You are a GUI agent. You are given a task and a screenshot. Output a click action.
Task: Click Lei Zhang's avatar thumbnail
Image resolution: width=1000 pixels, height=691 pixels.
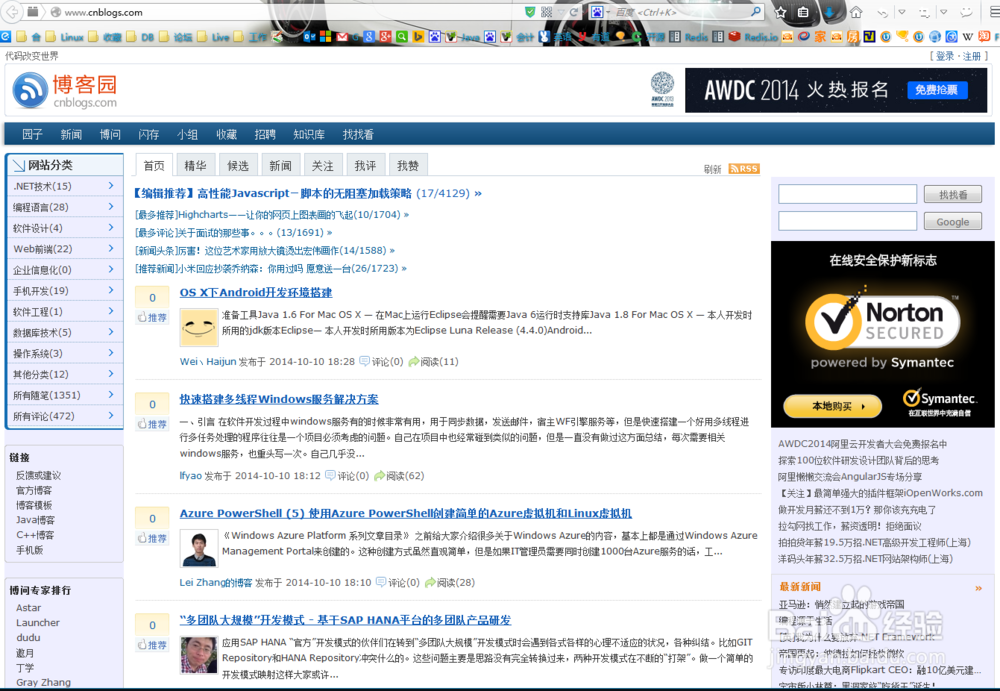[199, 548]
